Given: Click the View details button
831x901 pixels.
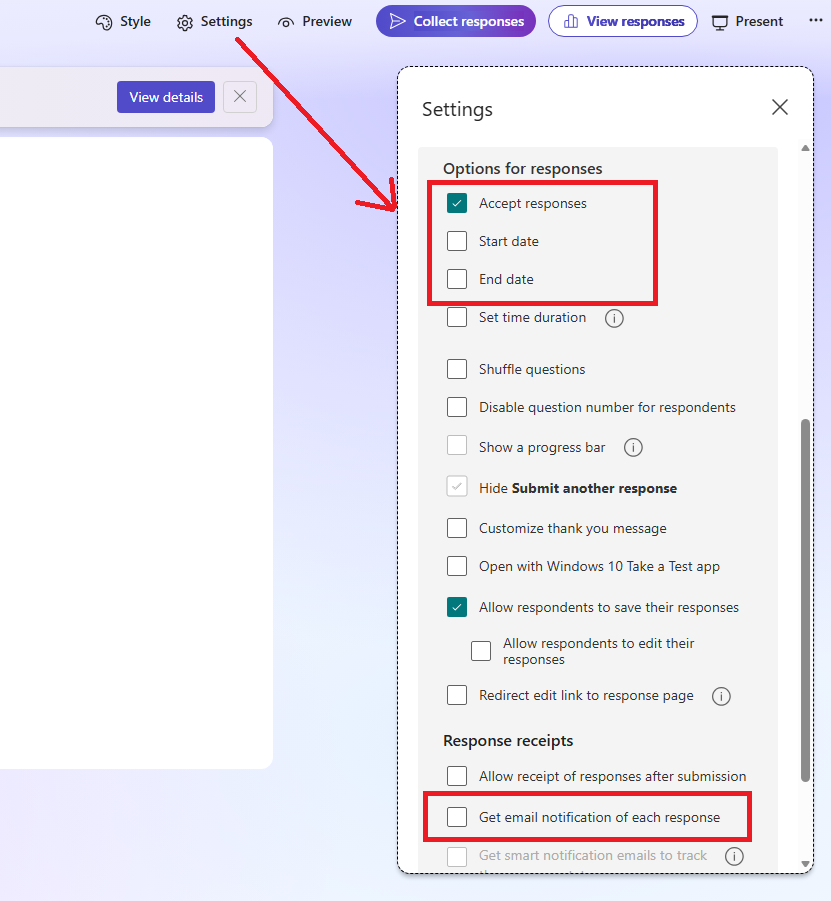Looking at the screenshot, I should (x=166, y=97).
